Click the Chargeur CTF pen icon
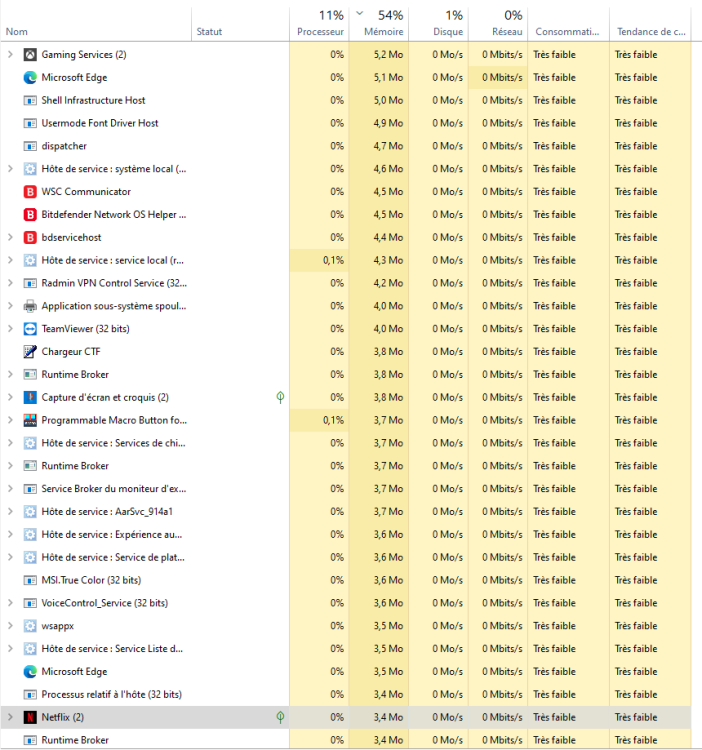Image resolution: width=702 pixels, height=750 pixels. (x=30, y=352)
